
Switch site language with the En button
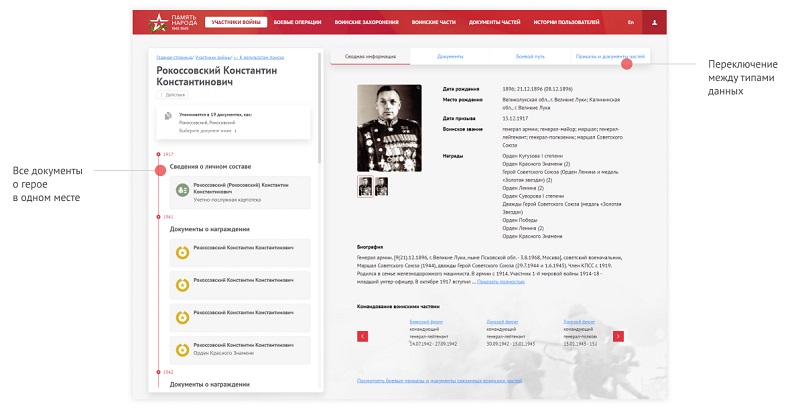pos(631,22)
